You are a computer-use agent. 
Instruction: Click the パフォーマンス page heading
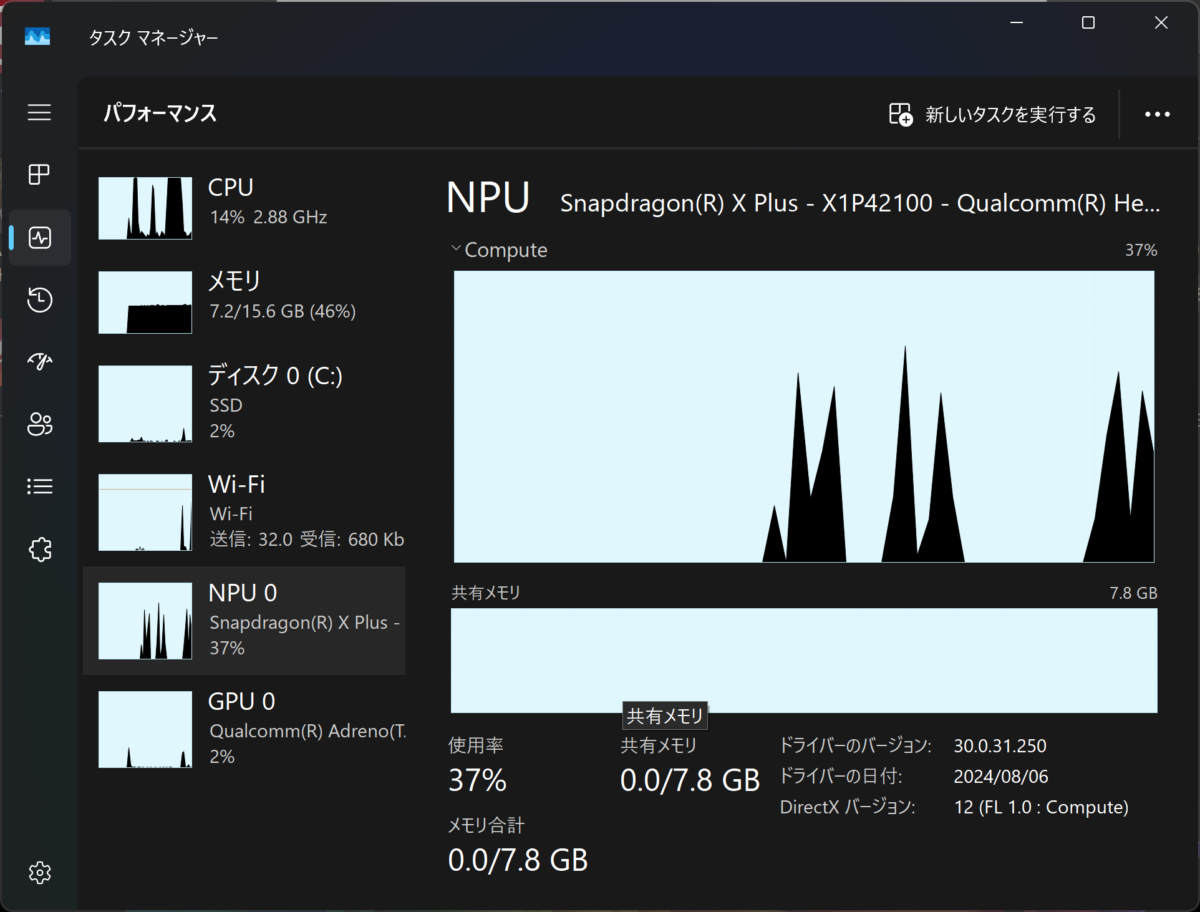(x=160, y=113)
